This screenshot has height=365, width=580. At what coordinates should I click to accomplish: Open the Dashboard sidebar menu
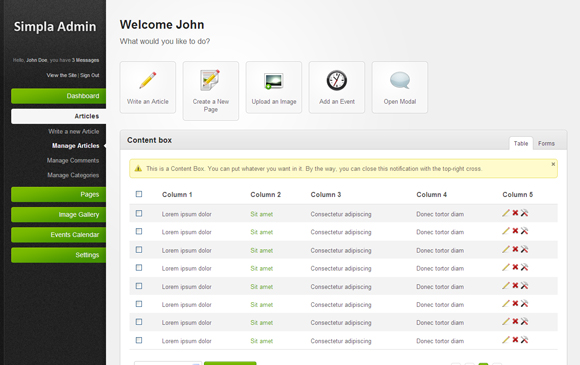[58, 96]
